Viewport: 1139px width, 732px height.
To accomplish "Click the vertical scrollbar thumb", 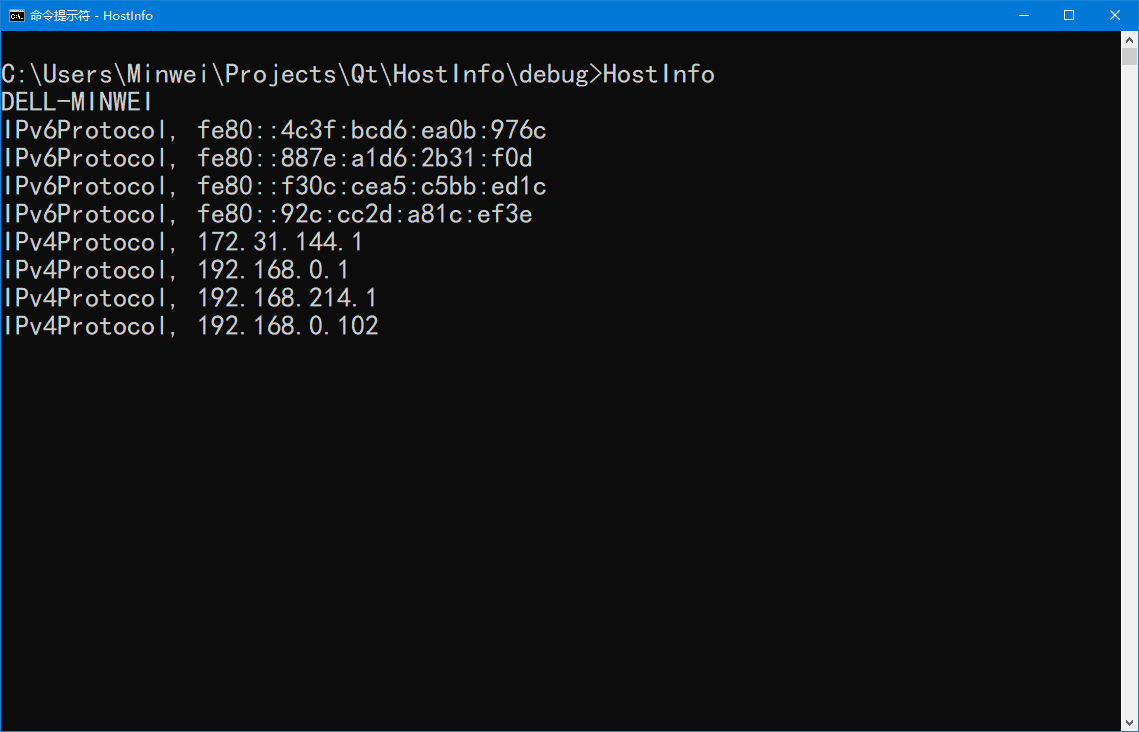I will [1130, 57].
